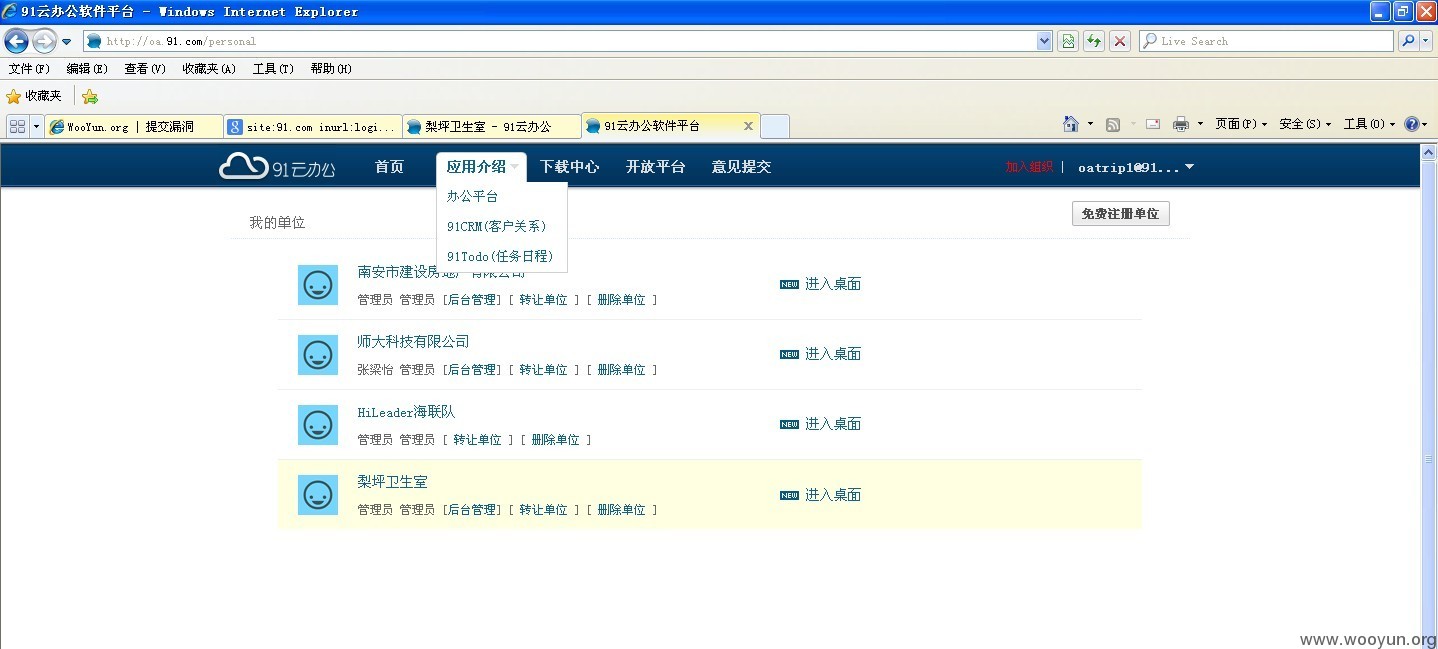The height and width of the screenshot is (649, 1438).
Task: Click the 收藏夹 favorites star button
Action: 34,96
